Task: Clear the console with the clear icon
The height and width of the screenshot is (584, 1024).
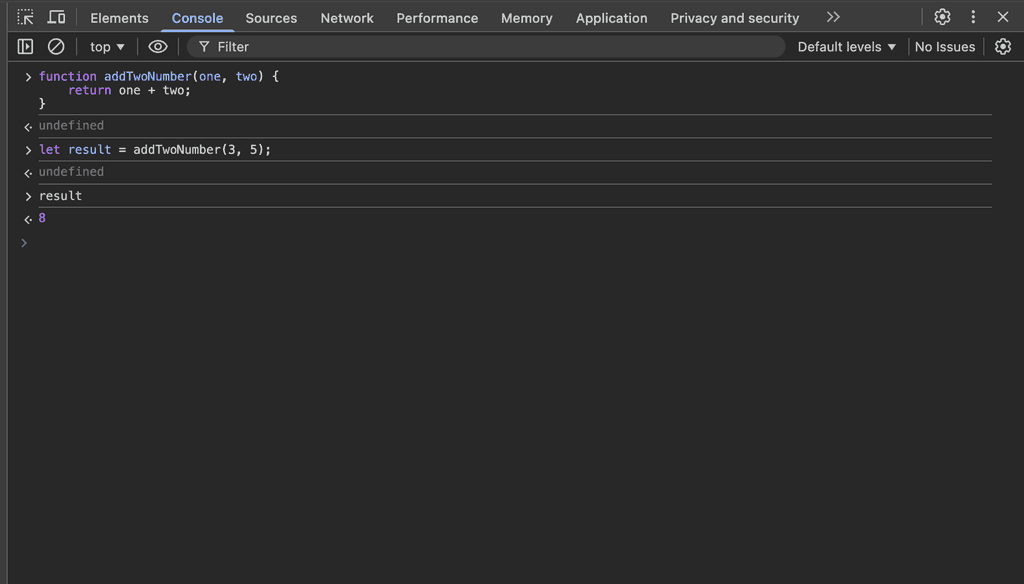Action: pyautogui.click(x=56, y=47)
